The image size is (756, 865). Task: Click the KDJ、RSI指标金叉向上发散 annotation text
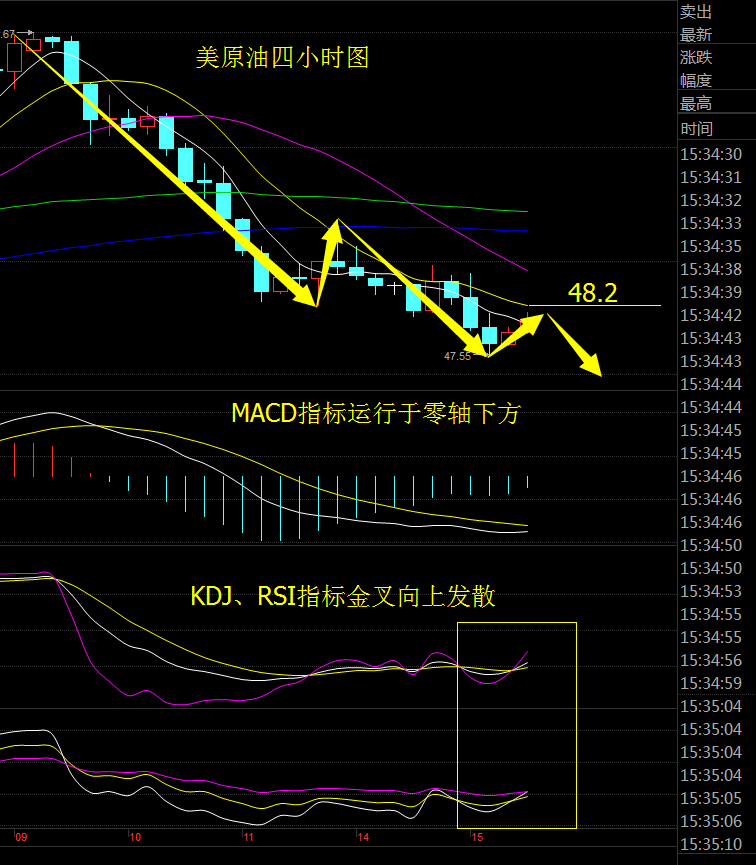(343, 597)
